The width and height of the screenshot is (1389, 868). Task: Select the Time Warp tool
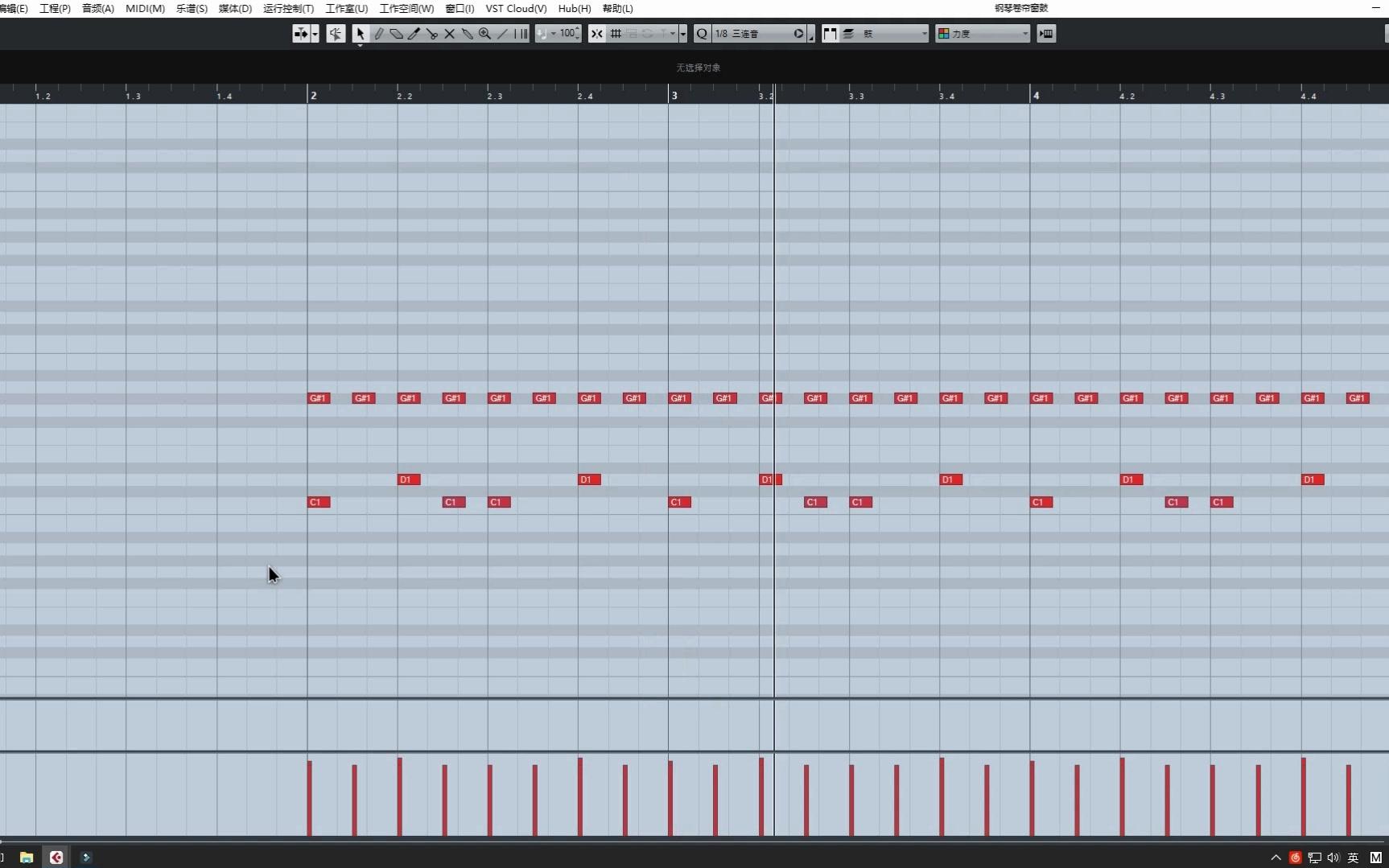(x=521, y=34)
